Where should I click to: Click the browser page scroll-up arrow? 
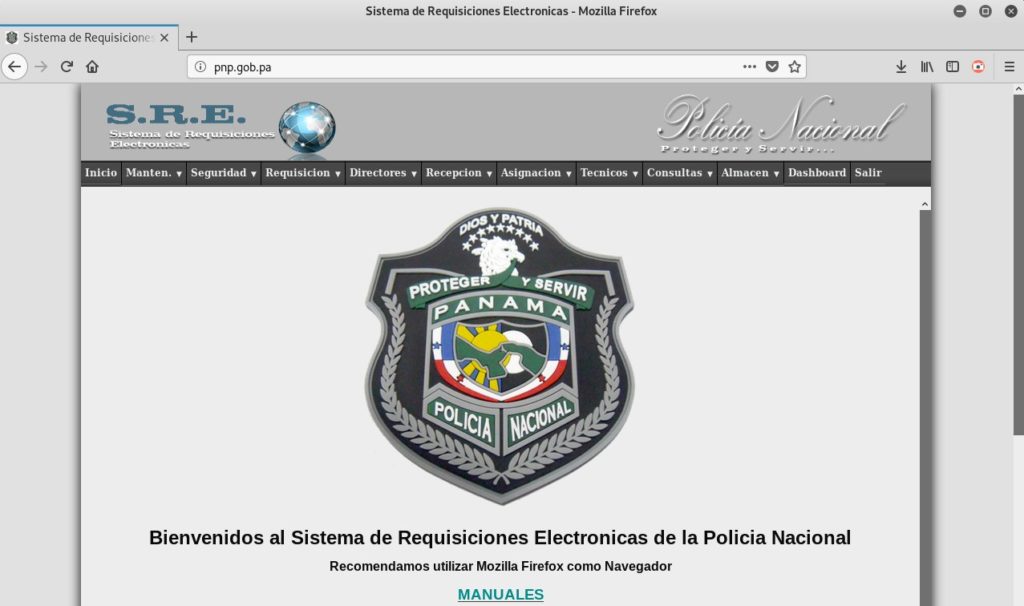(1018, 88)
